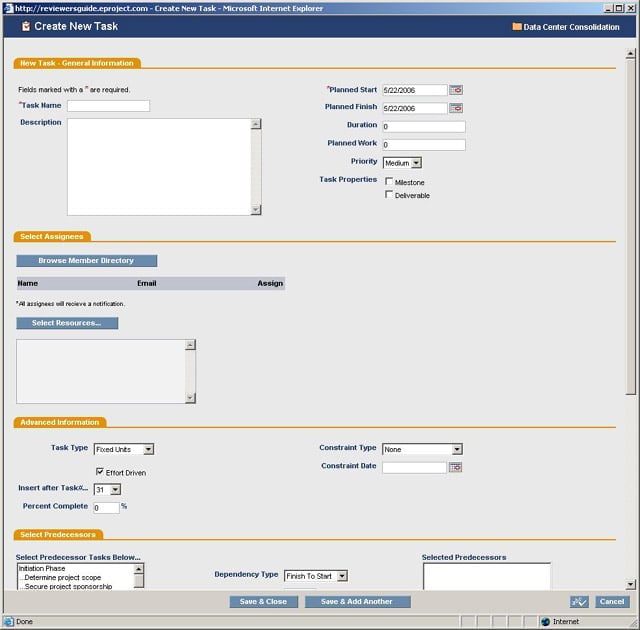Check the Milestone checkbox
The height and width of the screenshot is (630, 640).
click(389, 181)
